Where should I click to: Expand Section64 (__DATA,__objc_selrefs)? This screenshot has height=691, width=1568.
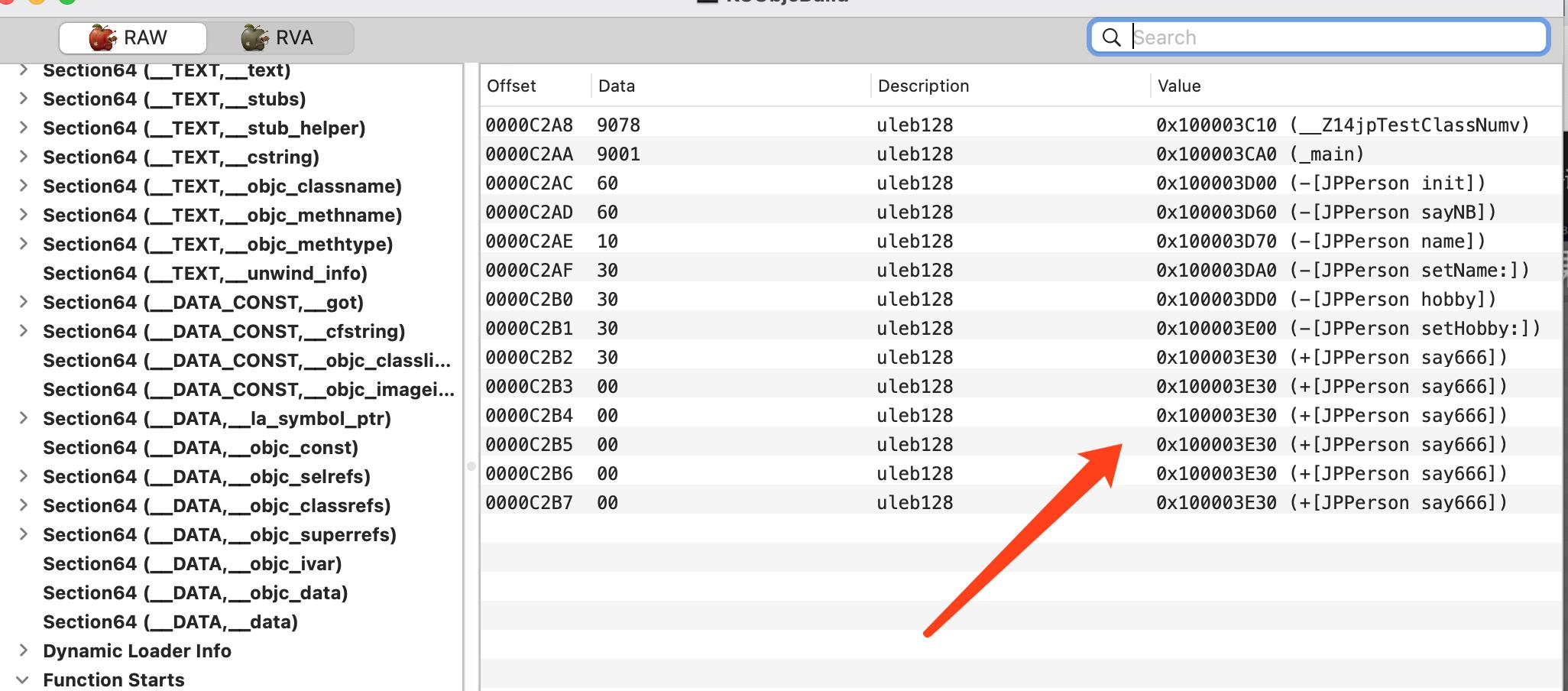(24, 476)
